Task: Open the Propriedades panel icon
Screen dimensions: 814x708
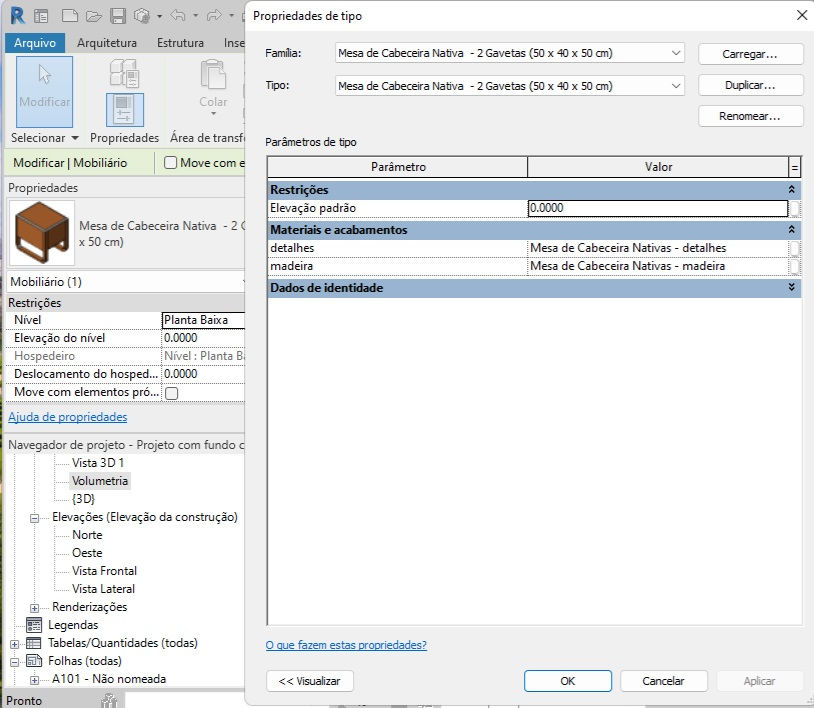Action: [x=125, y=110]
